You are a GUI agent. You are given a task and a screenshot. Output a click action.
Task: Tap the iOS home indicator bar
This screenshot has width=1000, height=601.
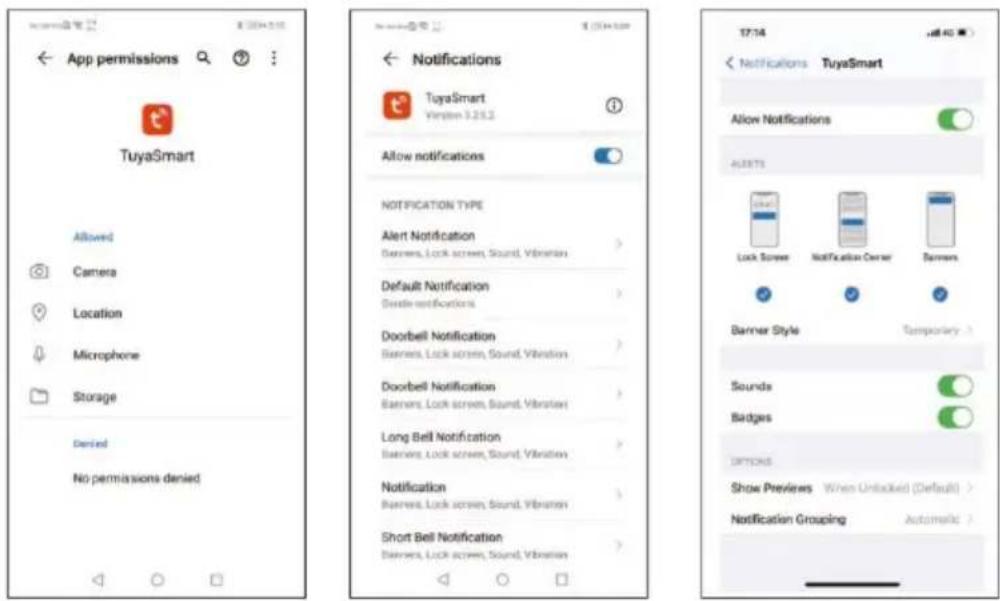tap(852, 584)
